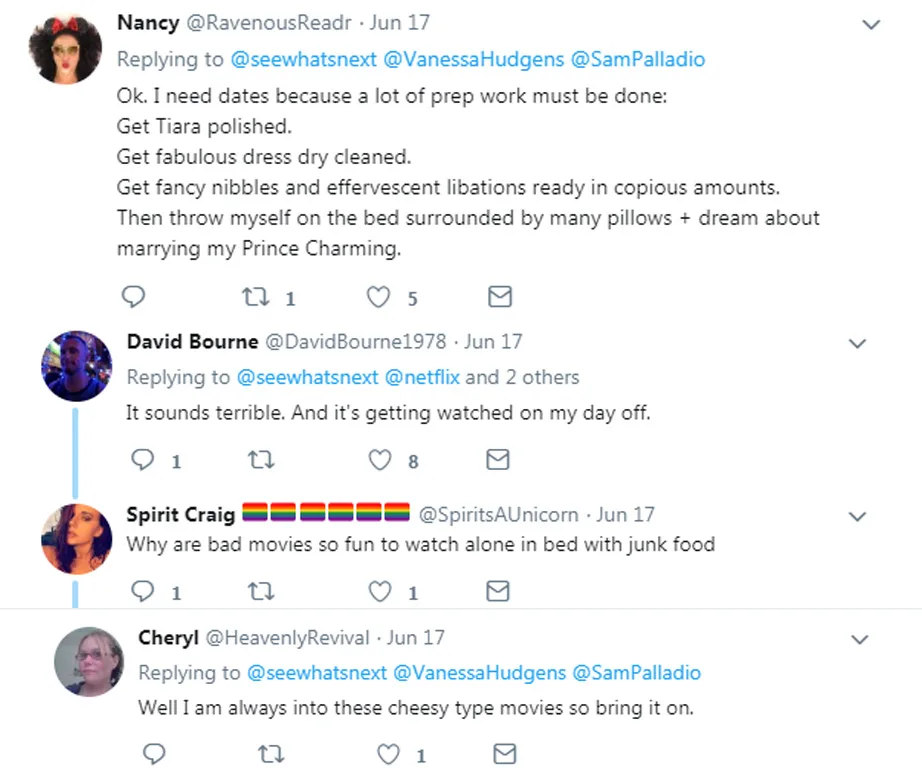Open @SamPalladio link in Cheryl's reply
922x768 pixels.
(x=636, y=672)
